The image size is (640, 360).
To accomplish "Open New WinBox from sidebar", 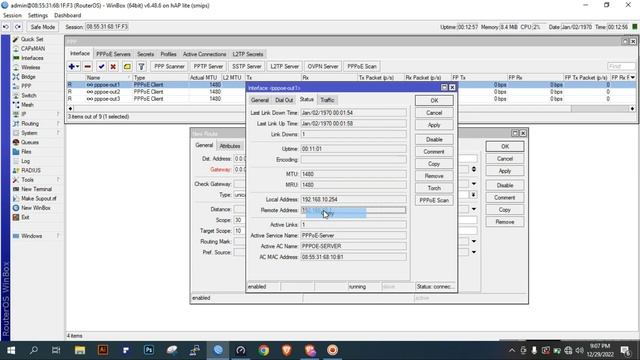I will click(x=36, y=208).
